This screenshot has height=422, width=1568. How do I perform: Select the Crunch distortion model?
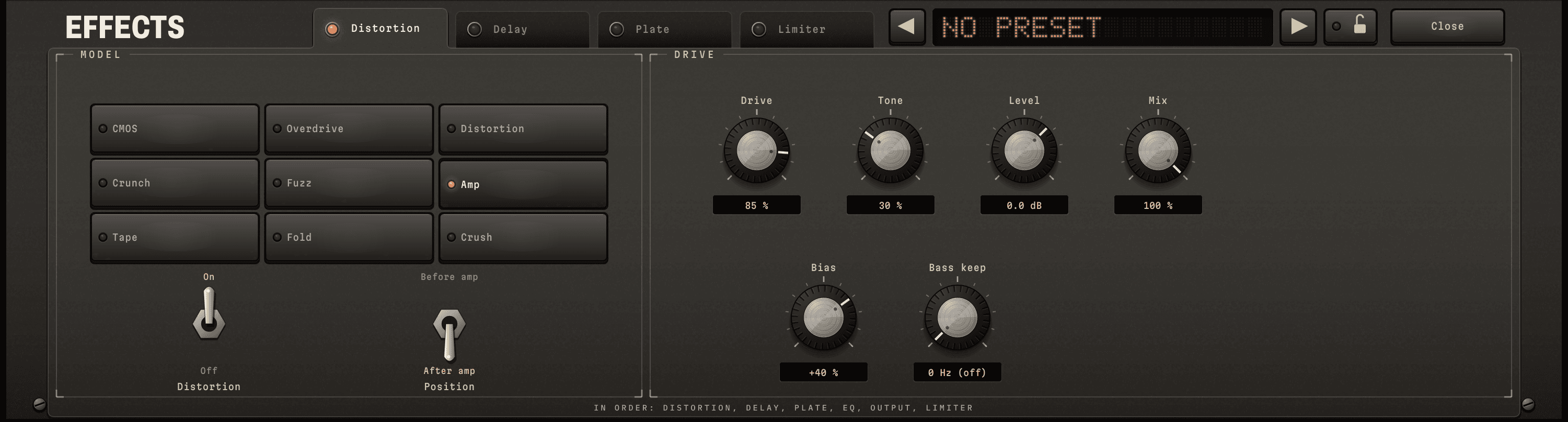pos(175,183)
